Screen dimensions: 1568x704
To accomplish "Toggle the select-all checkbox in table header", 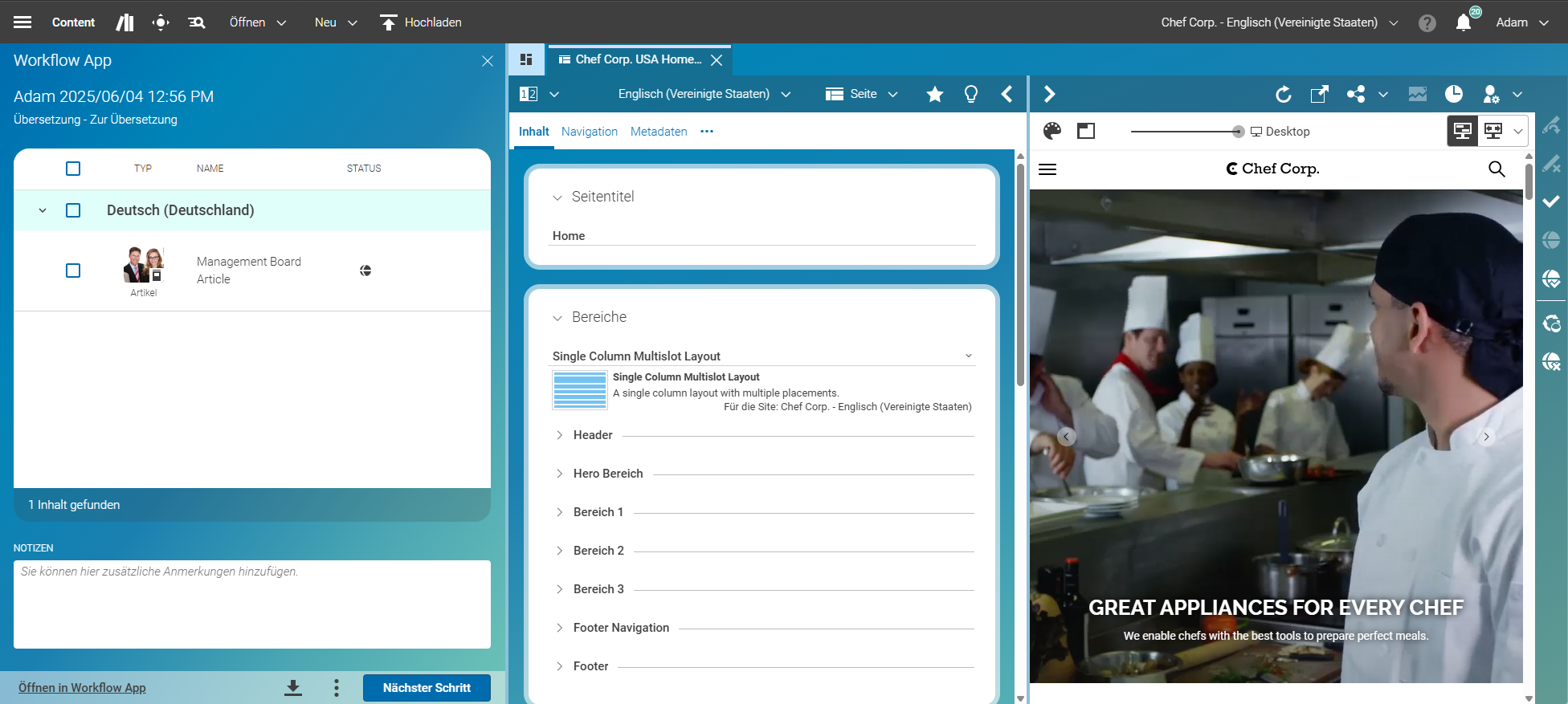I will (x=73, y=169).
